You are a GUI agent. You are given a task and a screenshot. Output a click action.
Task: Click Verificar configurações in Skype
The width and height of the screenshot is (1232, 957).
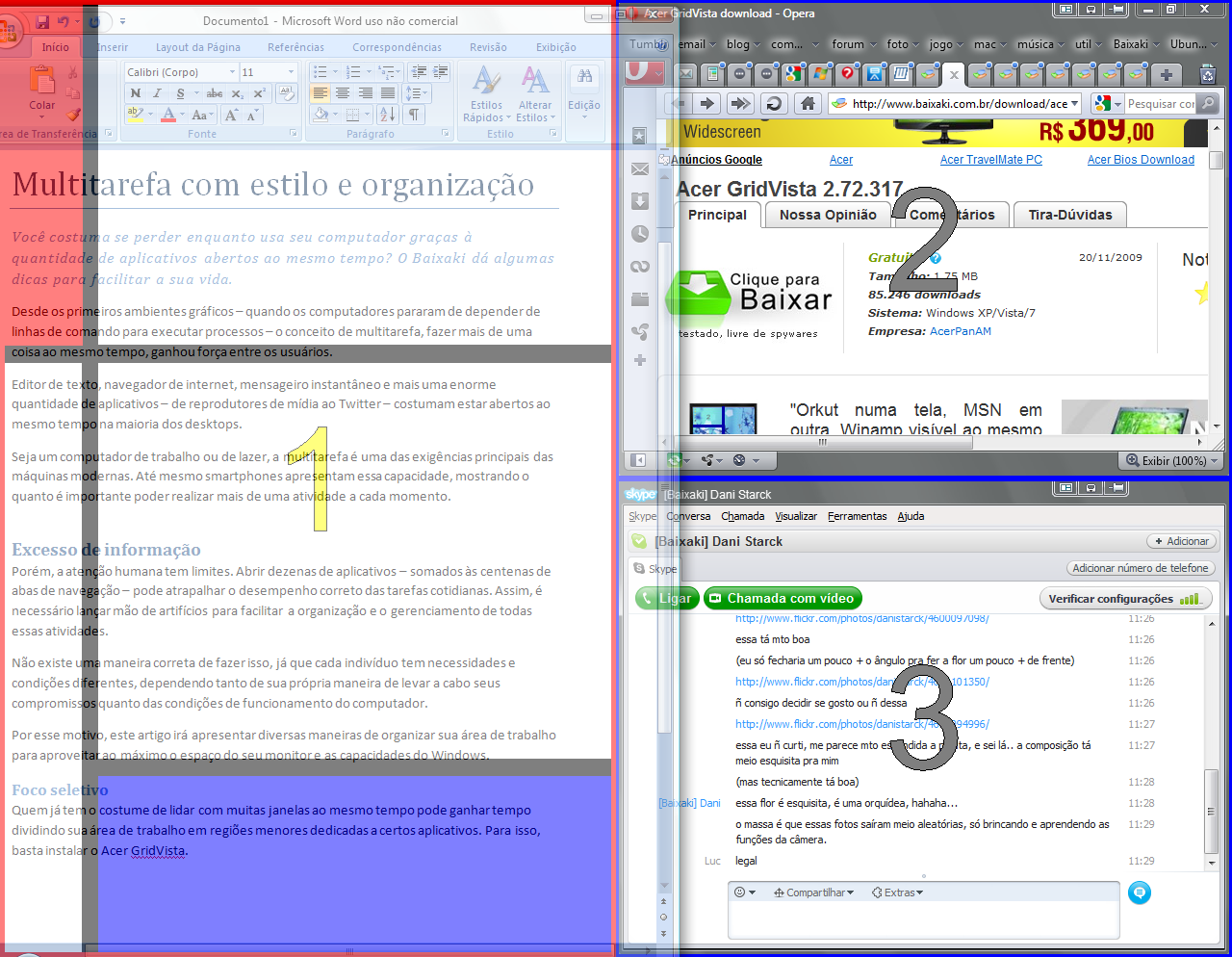click(x=1125, y=599)
